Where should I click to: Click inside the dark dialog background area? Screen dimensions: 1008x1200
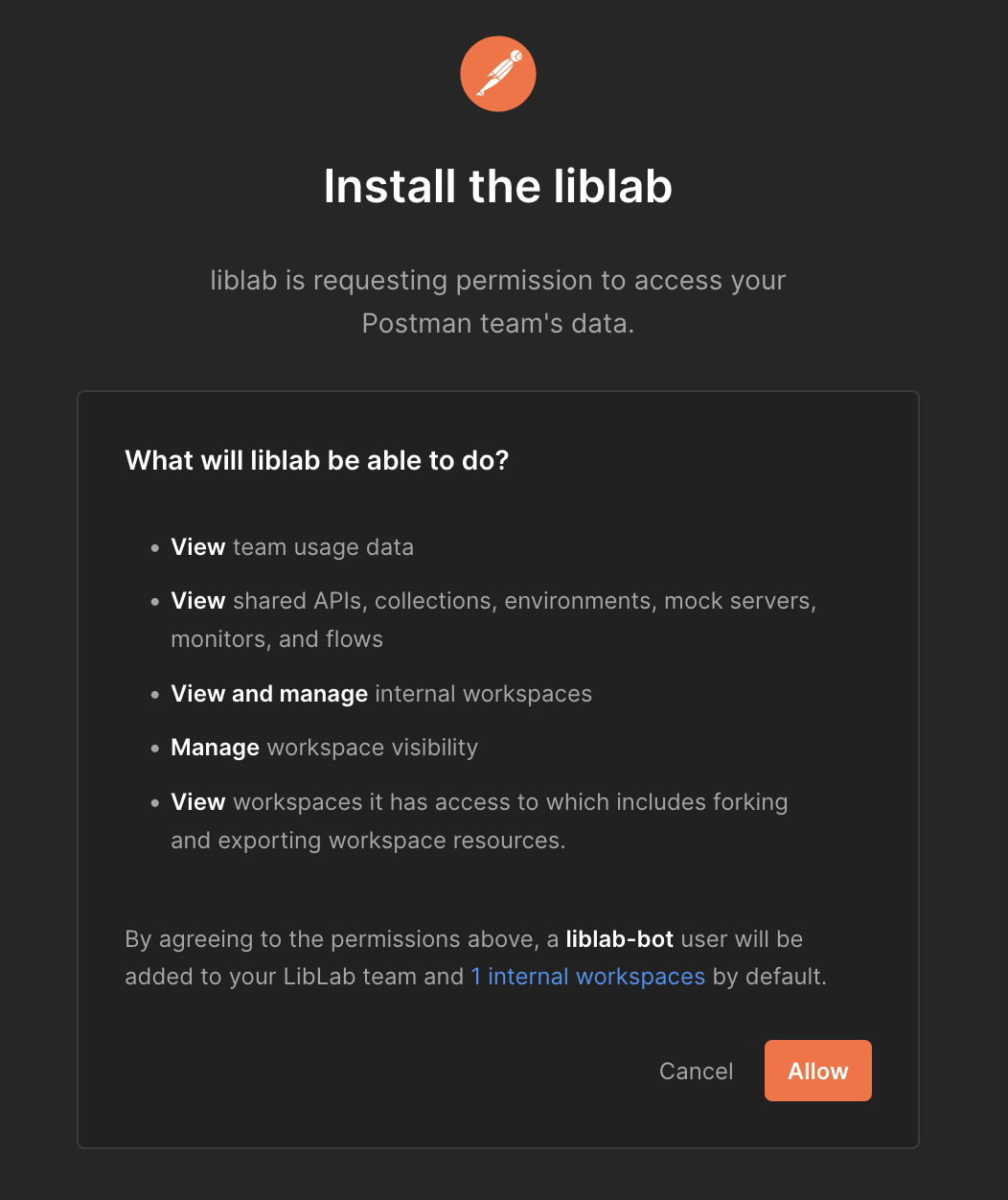click(498, 1174)
